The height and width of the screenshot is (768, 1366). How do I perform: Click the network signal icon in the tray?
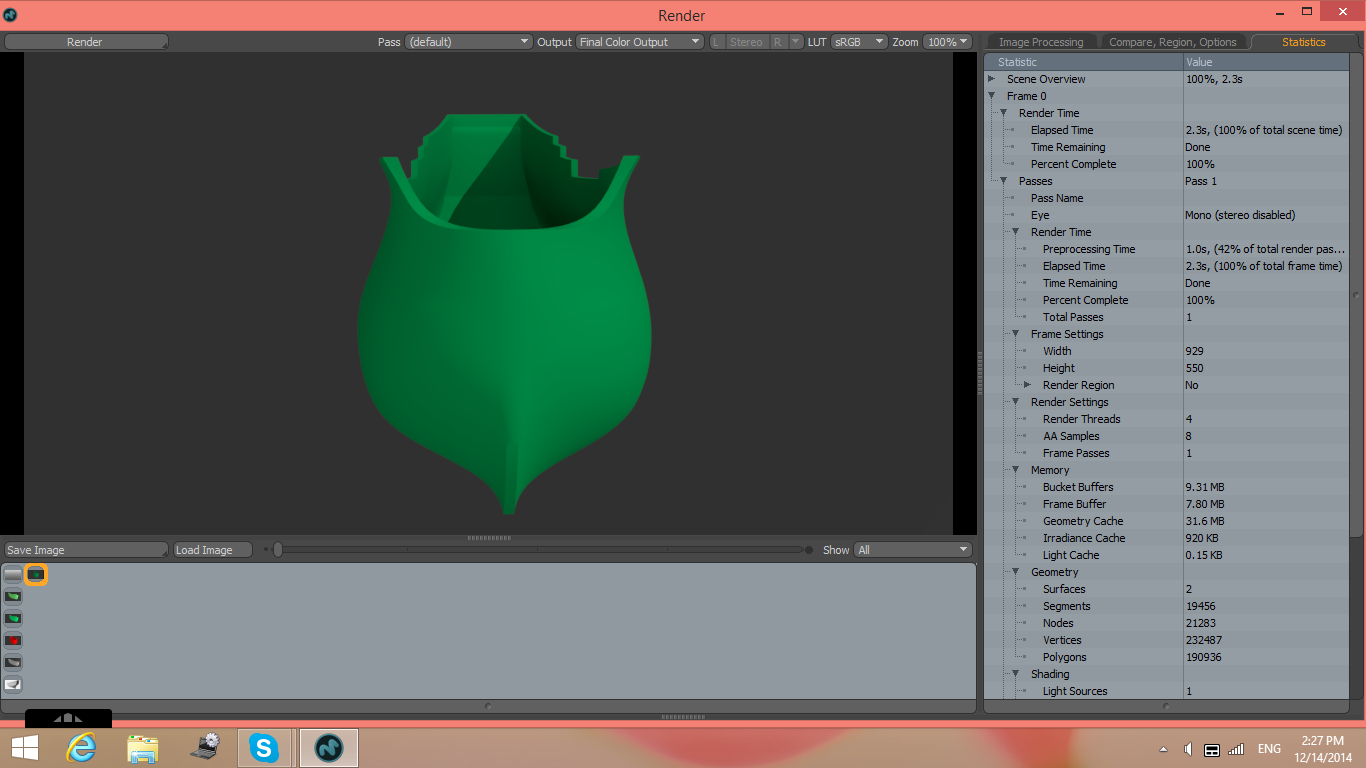pos(1236,749)
